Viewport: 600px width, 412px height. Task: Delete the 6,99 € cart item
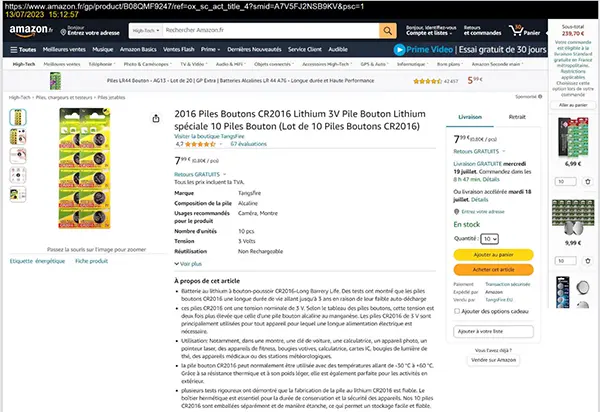[x=588, y=181]
